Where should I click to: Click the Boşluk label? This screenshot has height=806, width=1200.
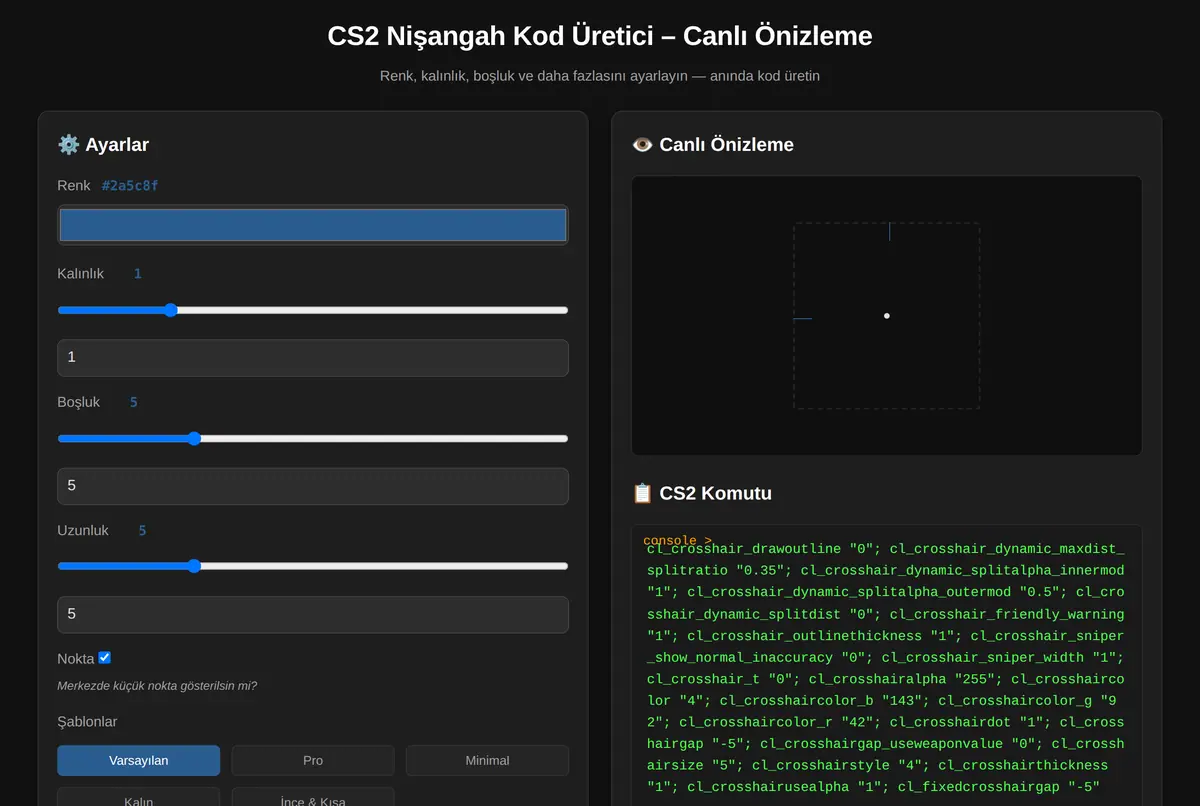pos(79,402)
